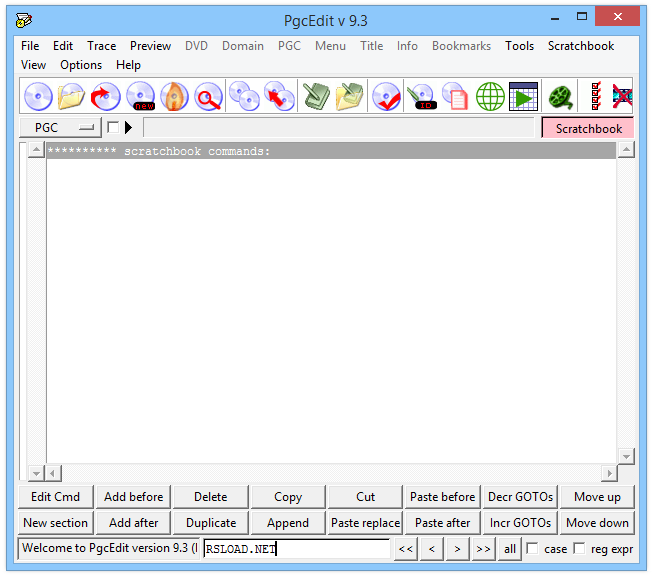Screen dimensions: 652x585
Task: Click the New section button
Action: tap(55, 523)
